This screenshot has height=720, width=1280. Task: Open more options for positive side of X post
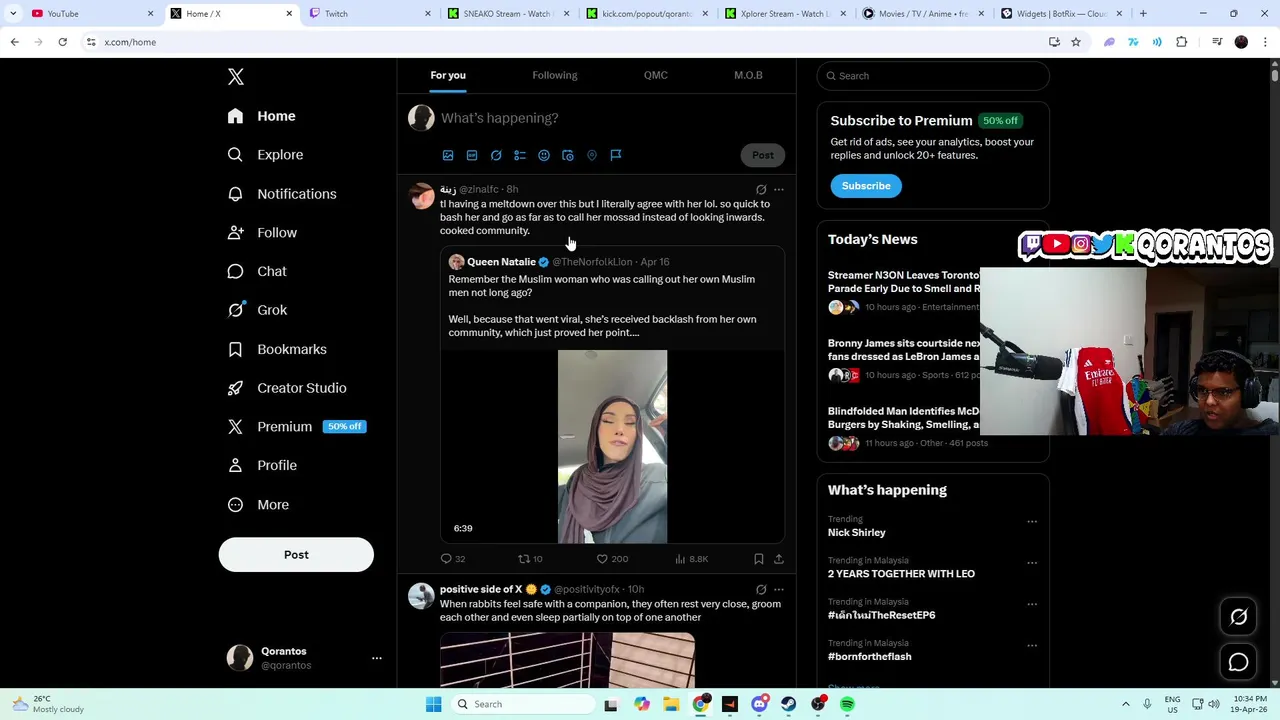coord(779,590)
